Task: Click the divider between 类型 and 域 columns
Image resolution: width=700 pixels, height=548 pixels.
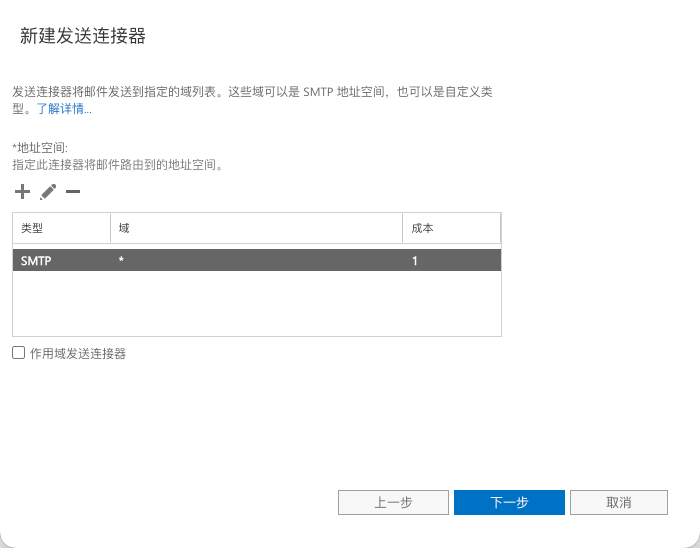Action: pos(110,228)
